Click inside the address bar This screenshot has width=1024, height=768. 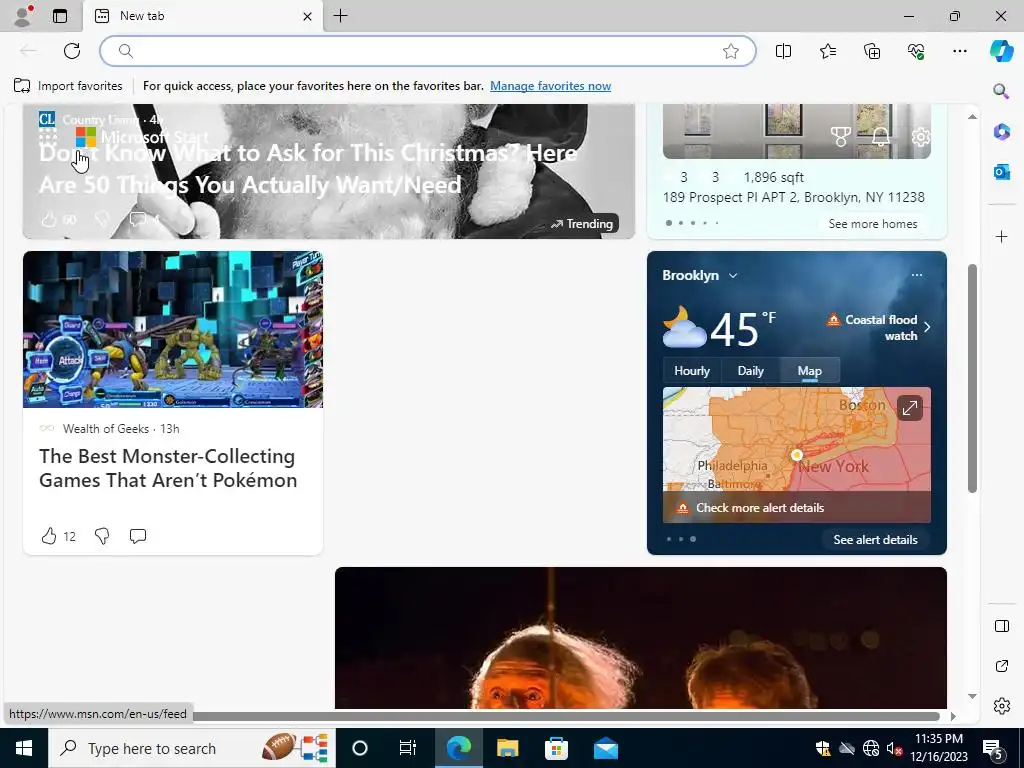[428, 51]
